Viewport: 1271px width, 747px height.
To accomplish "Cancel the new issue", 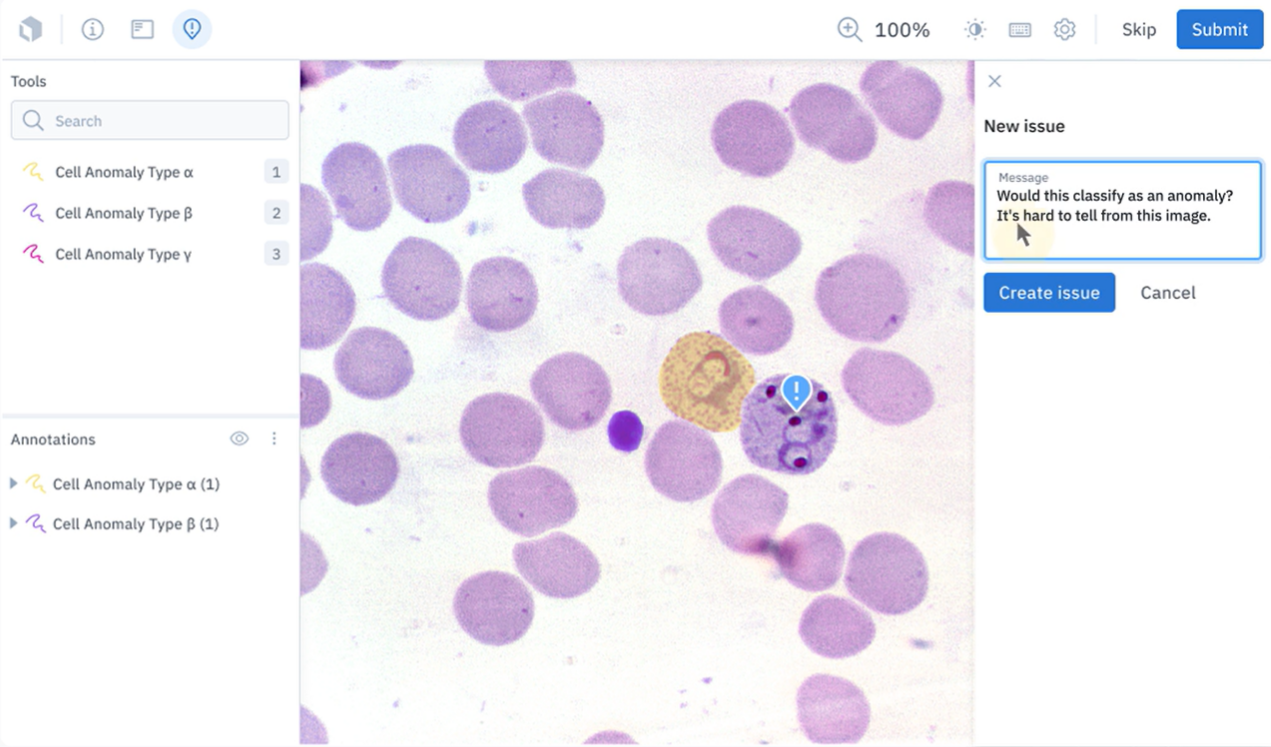I will pos(1168,293).
